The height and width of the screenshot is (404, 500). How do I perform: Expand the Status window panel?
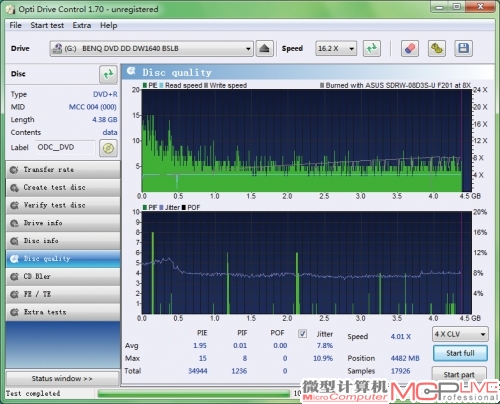pyautogui.click(x=62, y=378)
